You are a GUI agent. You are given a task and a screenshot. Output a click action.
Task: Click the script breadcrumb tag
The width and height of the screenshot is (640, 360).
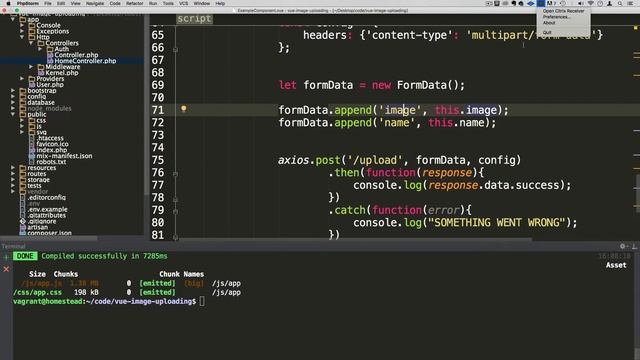point(194,19)
